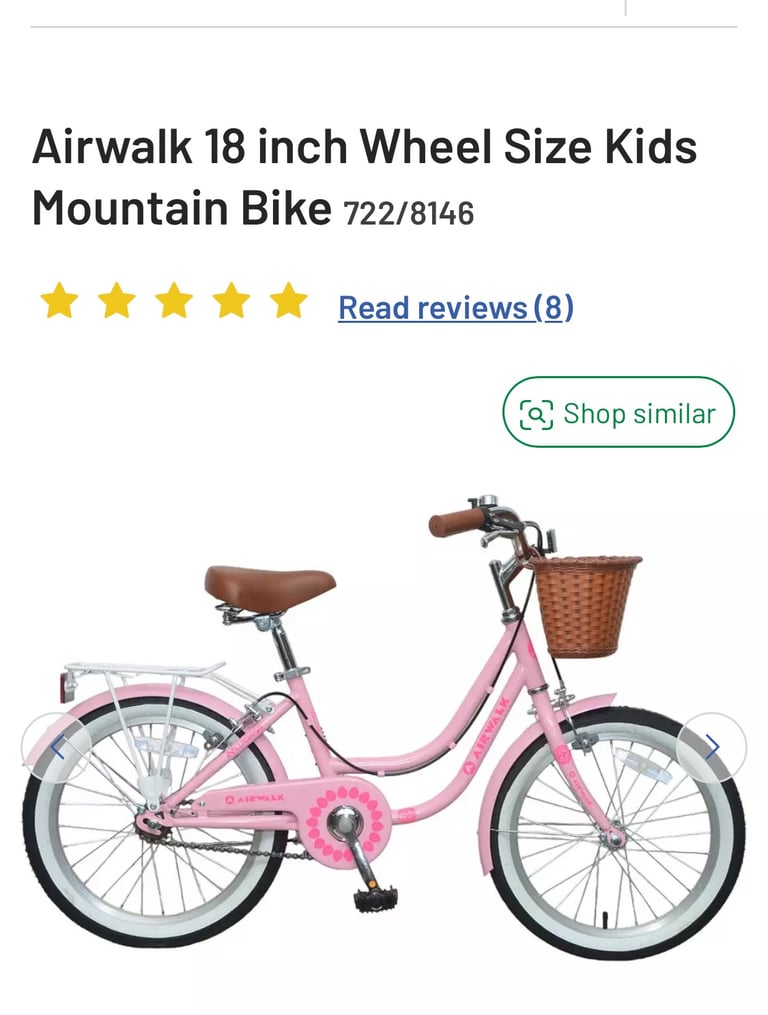The image size is (768, 1015).
Task: Click the second yellow rating star
Action: (x=117, y=301)
